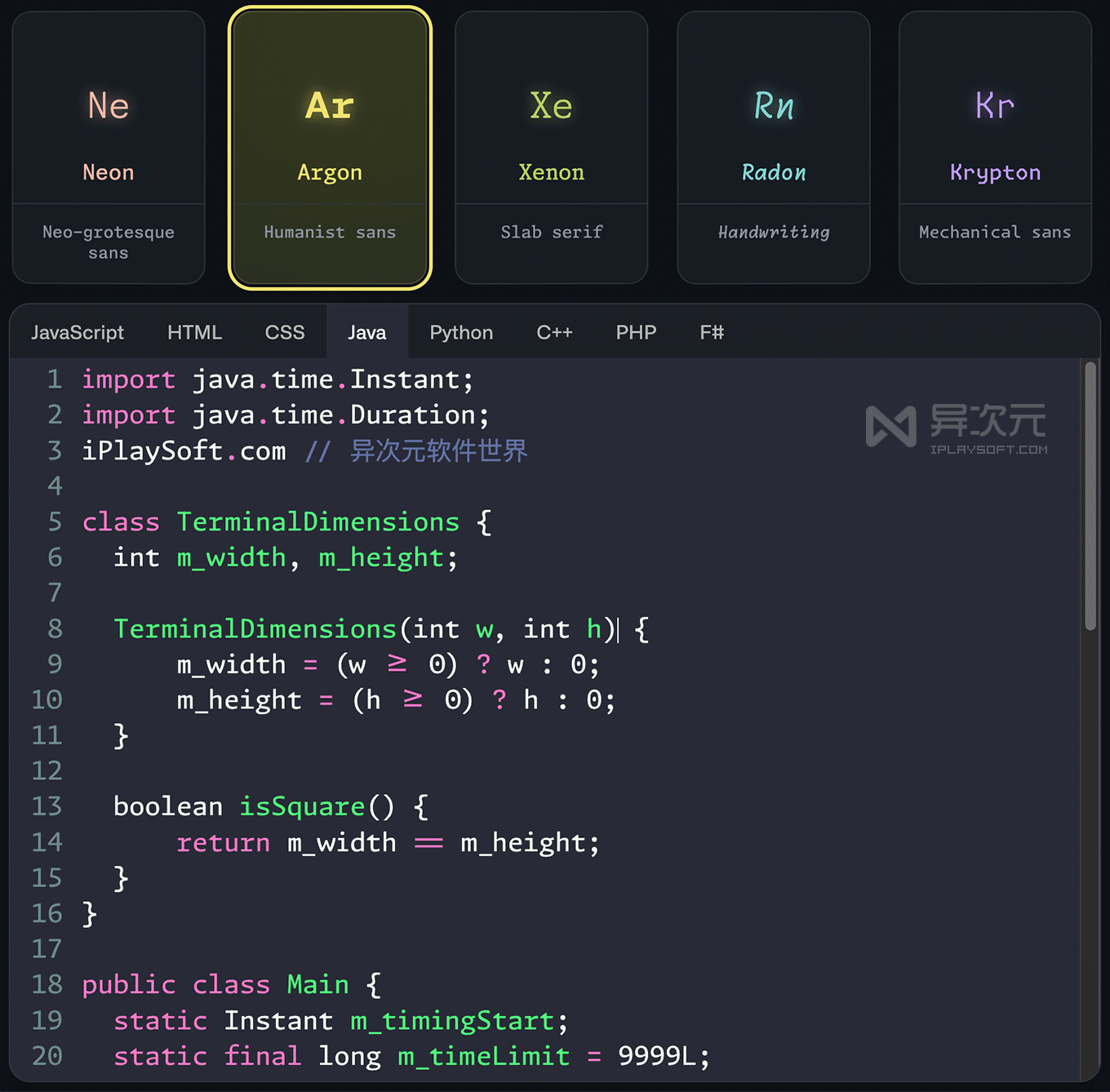
Task: Switch to the Python tab
Action: coord(460,332)
